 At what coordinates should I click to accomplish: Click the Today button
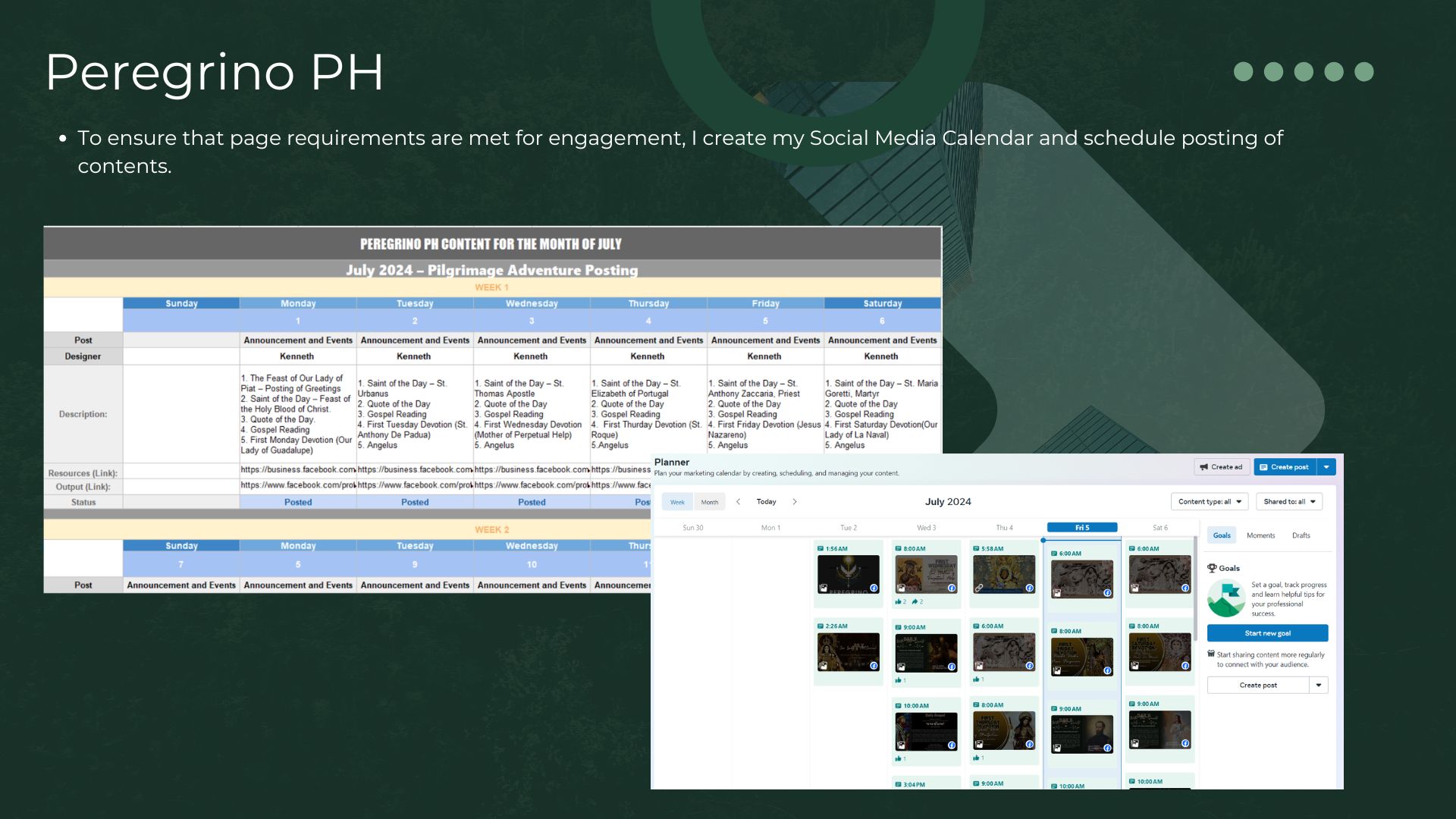coord(766,501)
